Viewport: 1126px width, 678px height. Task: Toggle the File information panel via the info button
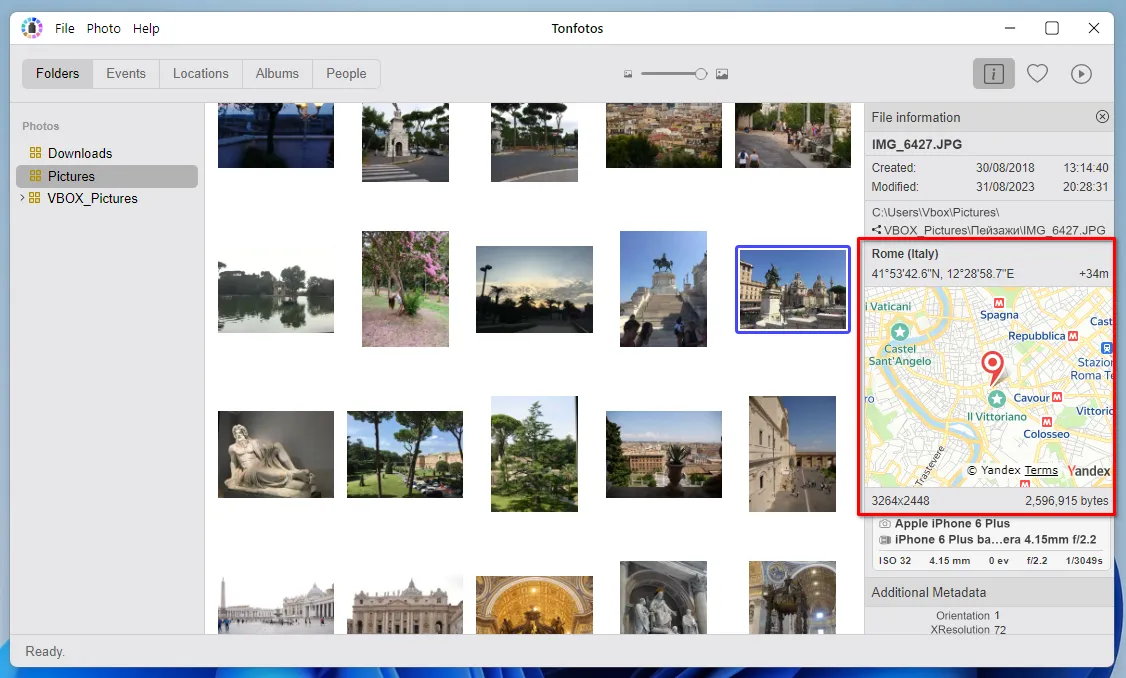[993, 73]
